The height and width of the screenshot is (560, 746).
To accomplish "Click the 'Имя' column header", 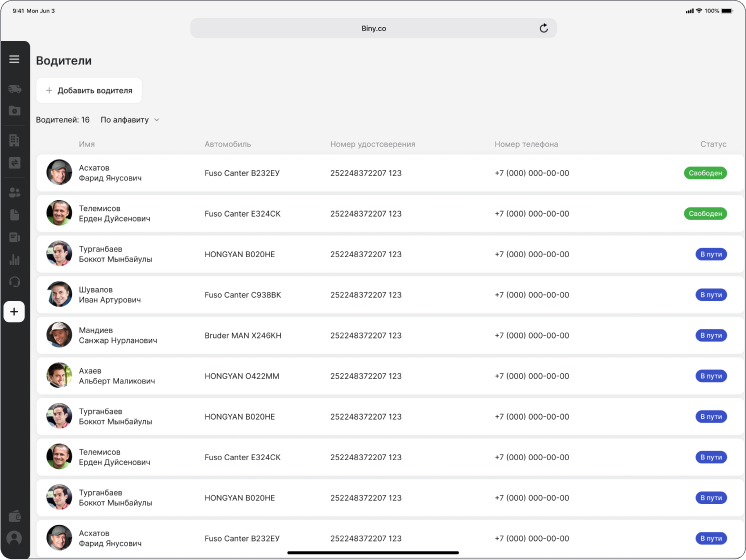I will tap(87, 144).
